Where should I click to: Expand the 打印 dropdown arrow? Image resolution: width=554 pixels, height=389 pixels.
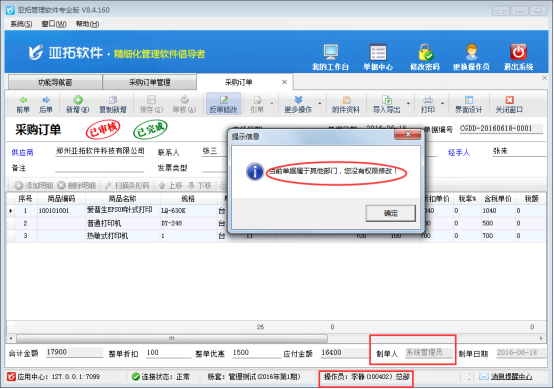click(x=442, y=104)
